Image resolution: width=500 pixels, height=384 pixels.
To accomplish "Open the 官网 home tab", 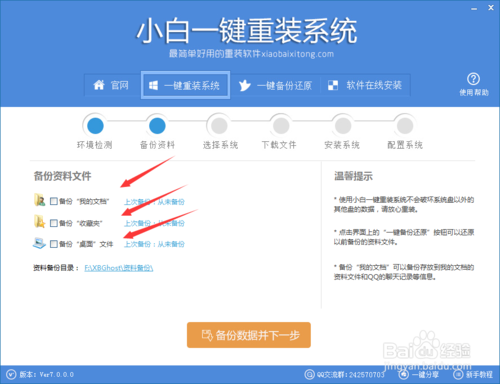I will 112,85.
